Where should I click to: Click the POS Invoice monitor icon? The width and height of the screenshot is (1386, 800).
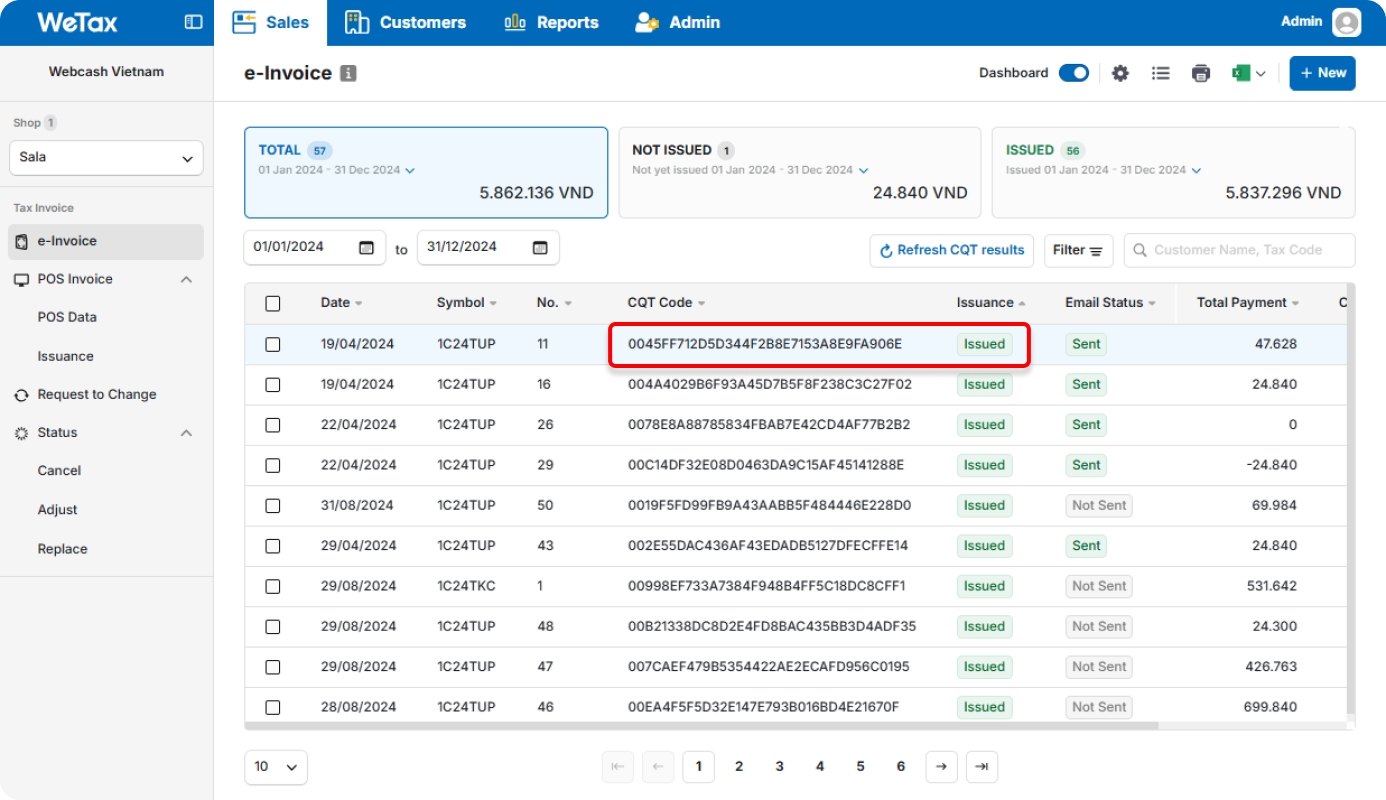click(x=22, y=280)
